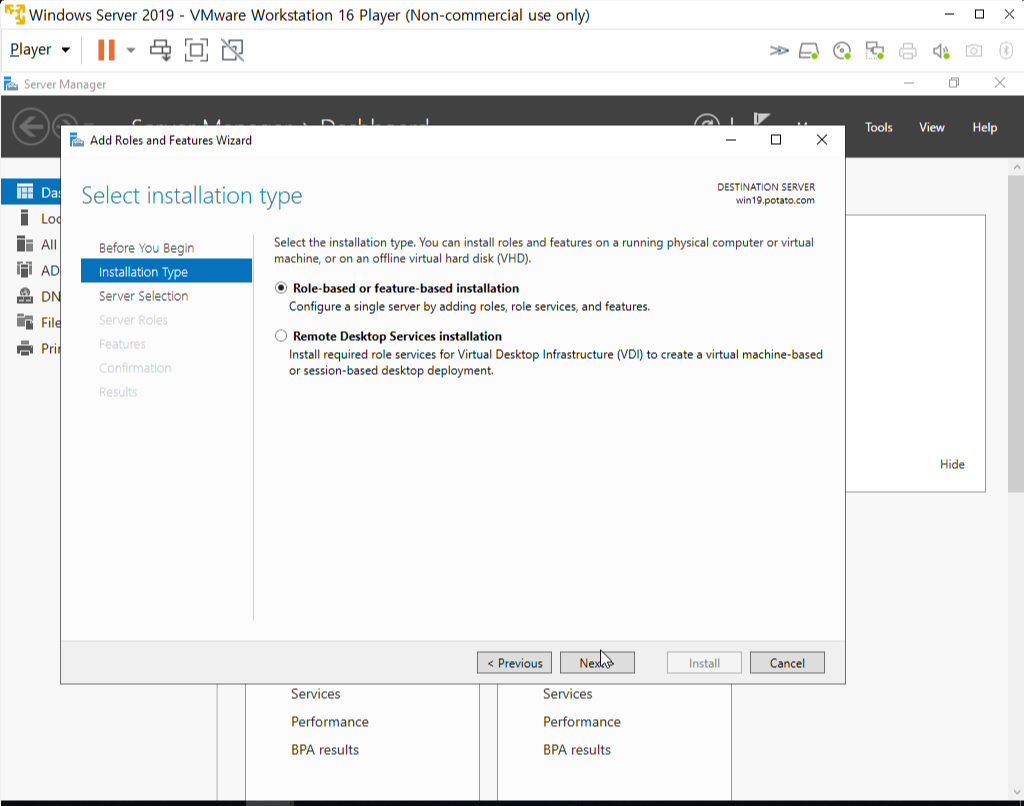
Task: Click the Bluetooth device icon in VMware toolbar
Action: click(1006, 50)
